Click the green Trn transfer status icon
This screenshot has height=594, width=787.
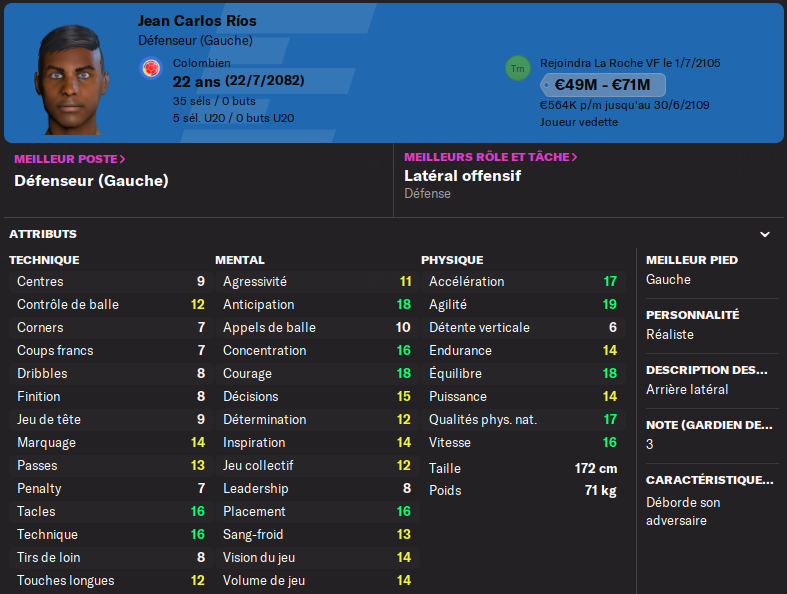pos(517,68)
